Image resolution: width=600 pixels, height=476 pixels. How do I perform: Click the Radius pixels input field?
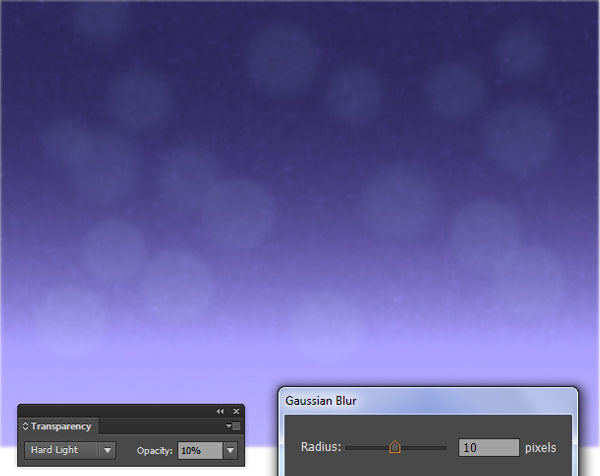click(x=489, y=447)
